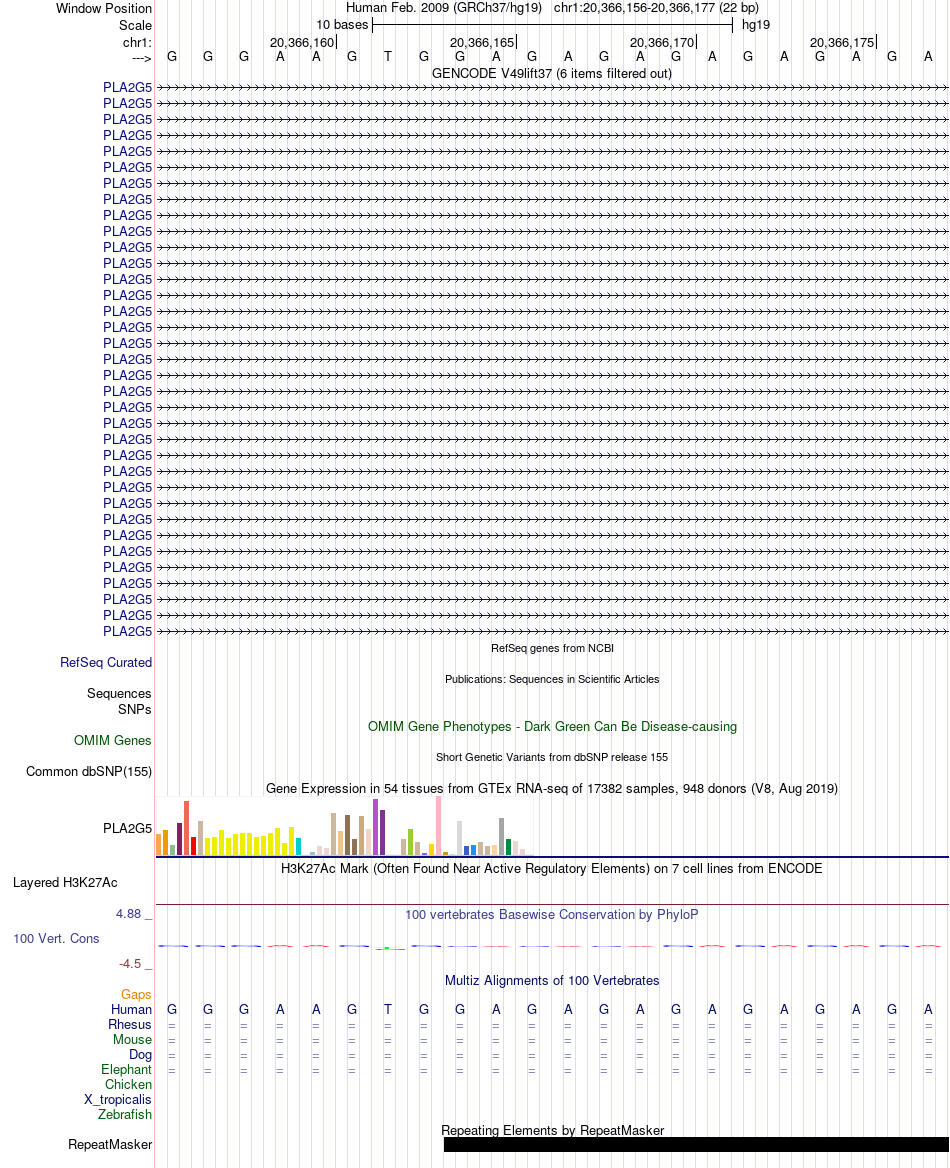
Task: Click the T base in the Human row
Action: tap(387, 1009)
